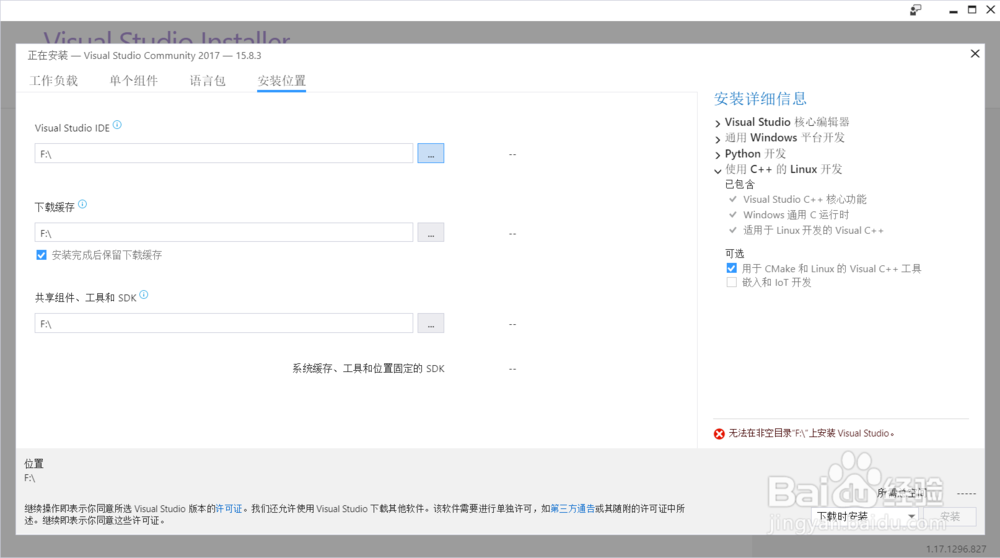Click Visual Studio IDE path input field
This screenshot has height=558, width=1000.
224,153
